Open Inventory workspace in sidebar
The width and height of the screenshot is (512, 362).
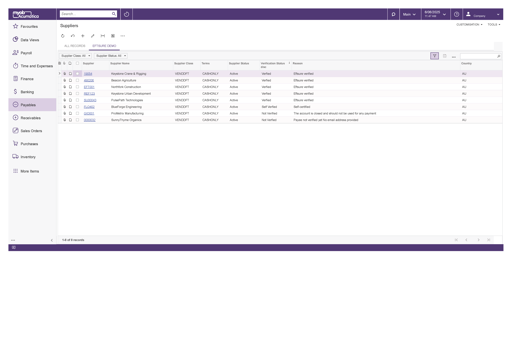pos(24,157)
